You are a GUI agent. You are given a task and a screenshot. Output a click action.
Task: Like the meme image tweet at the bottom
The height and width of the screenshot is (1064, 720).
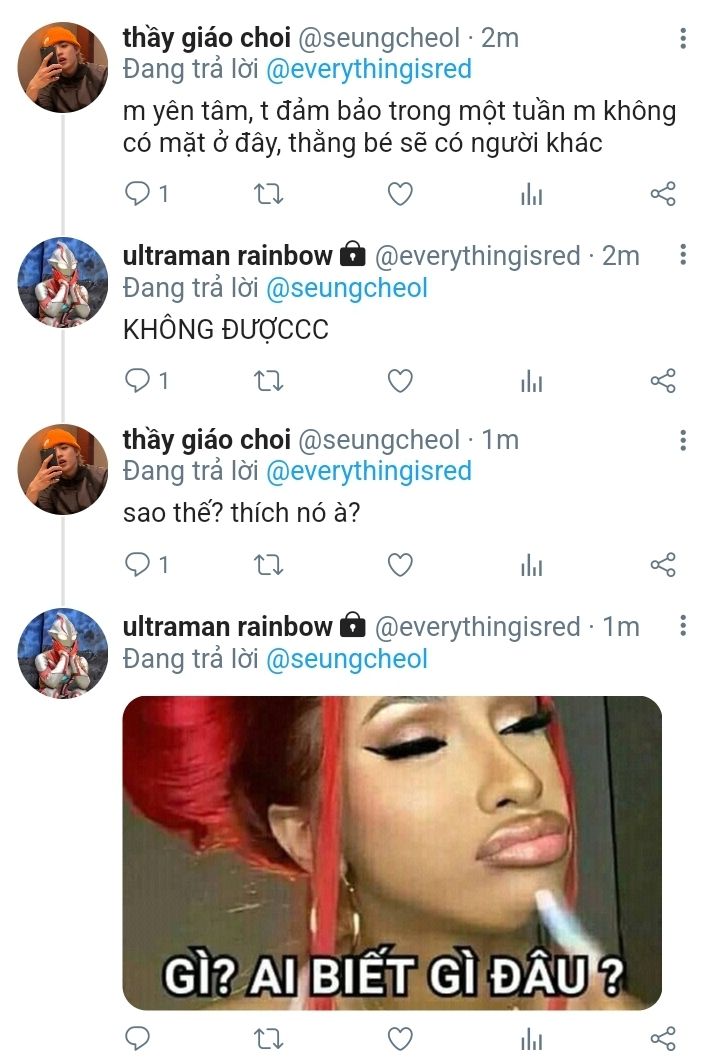[400, 1038]
